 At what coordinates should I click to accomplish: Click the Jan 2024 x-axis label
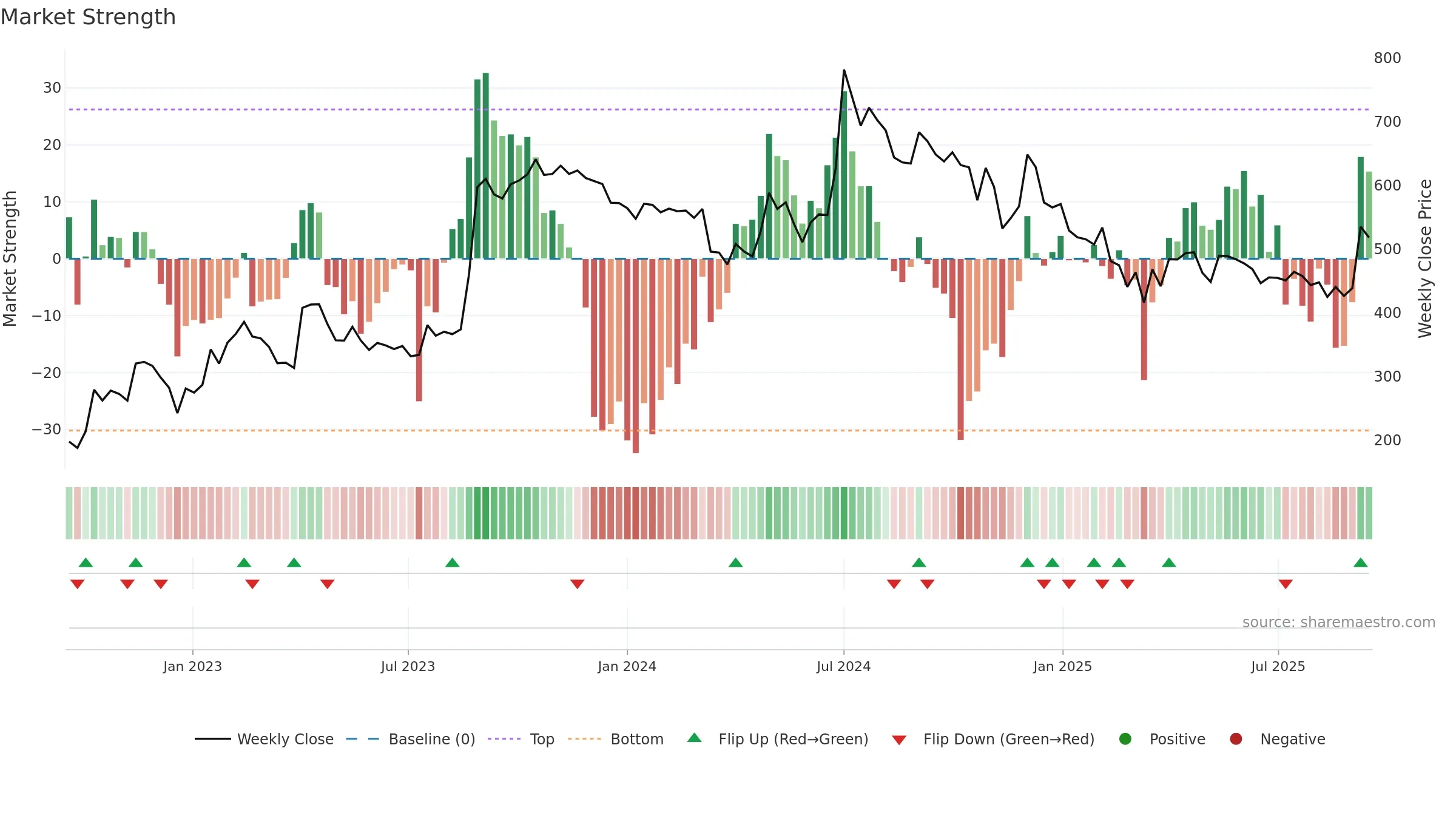point(627,666)
